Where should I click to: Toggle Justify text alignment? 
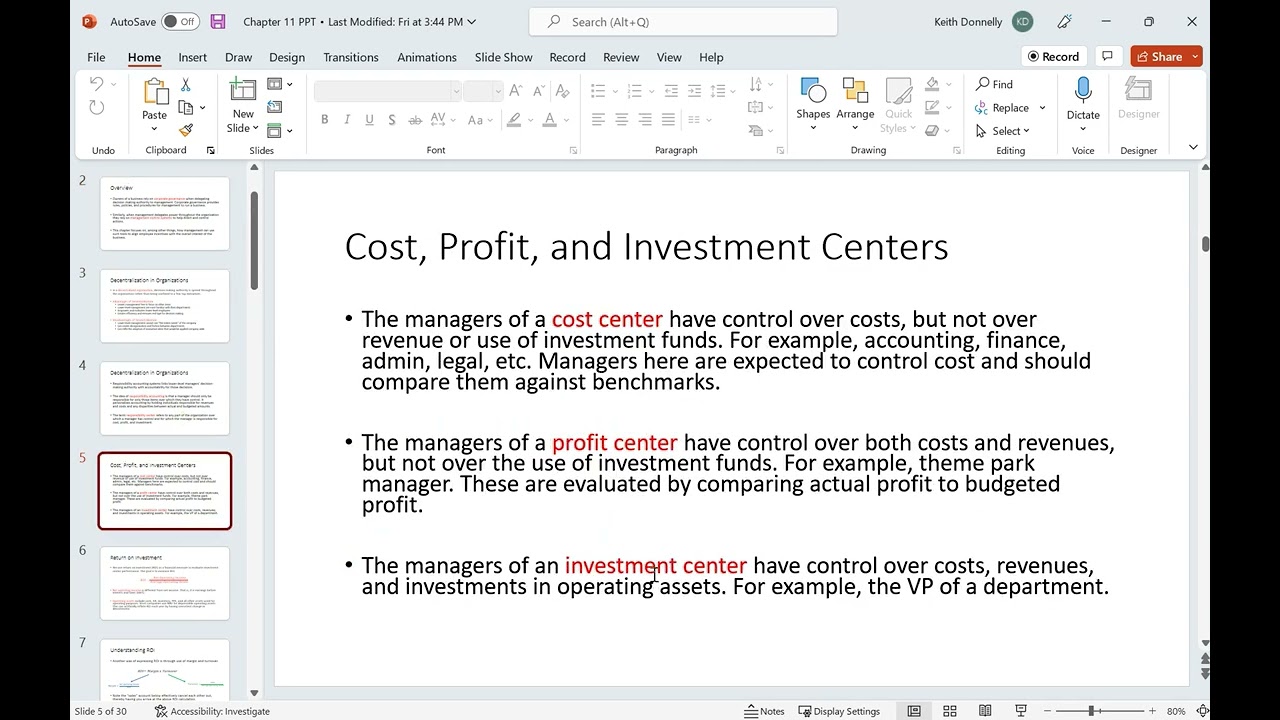point(668,120)
